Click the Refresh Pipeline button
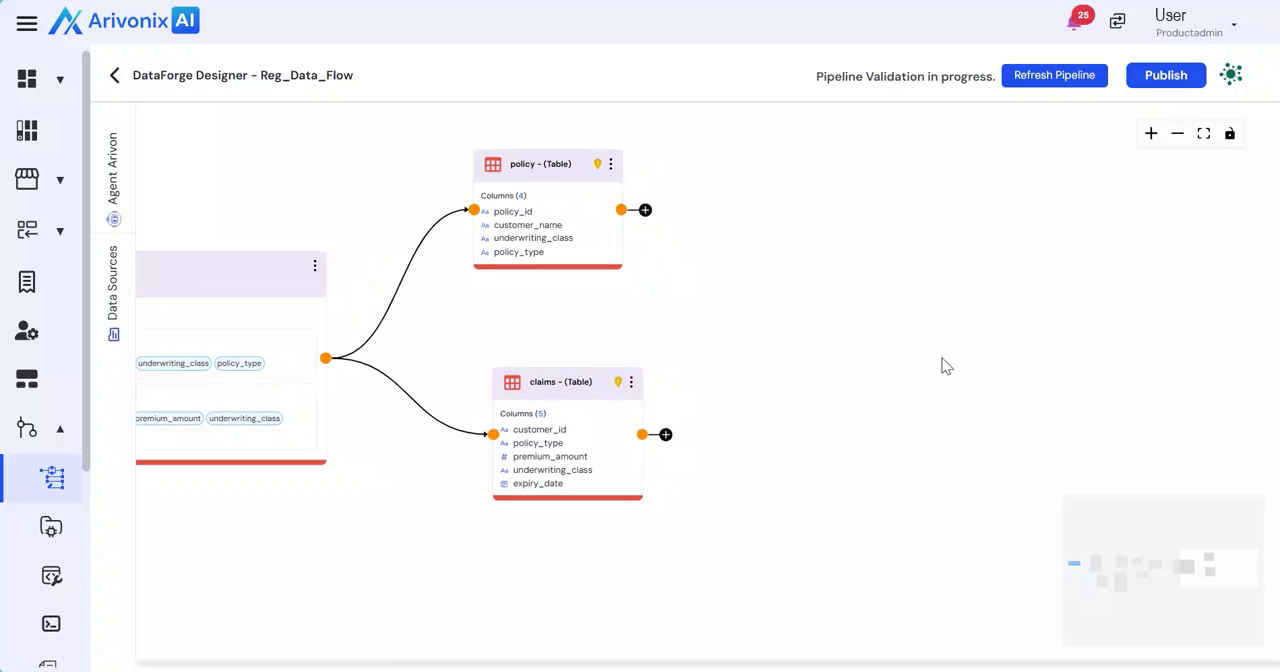Viewport: 1280px width, 672px height. 1054,75
